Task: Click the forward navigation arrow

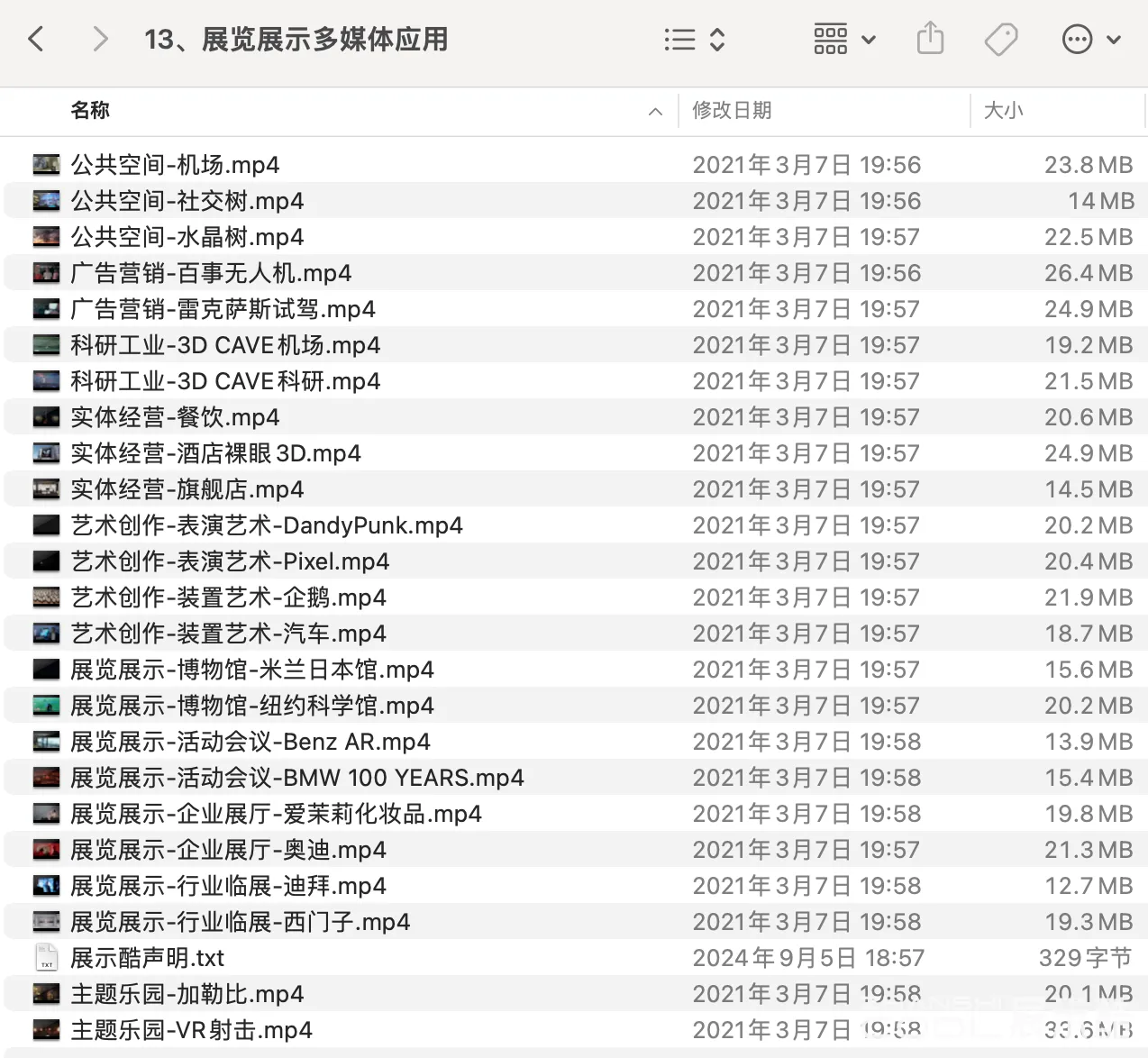Action: pyautogui.click(x=100, y=39)
